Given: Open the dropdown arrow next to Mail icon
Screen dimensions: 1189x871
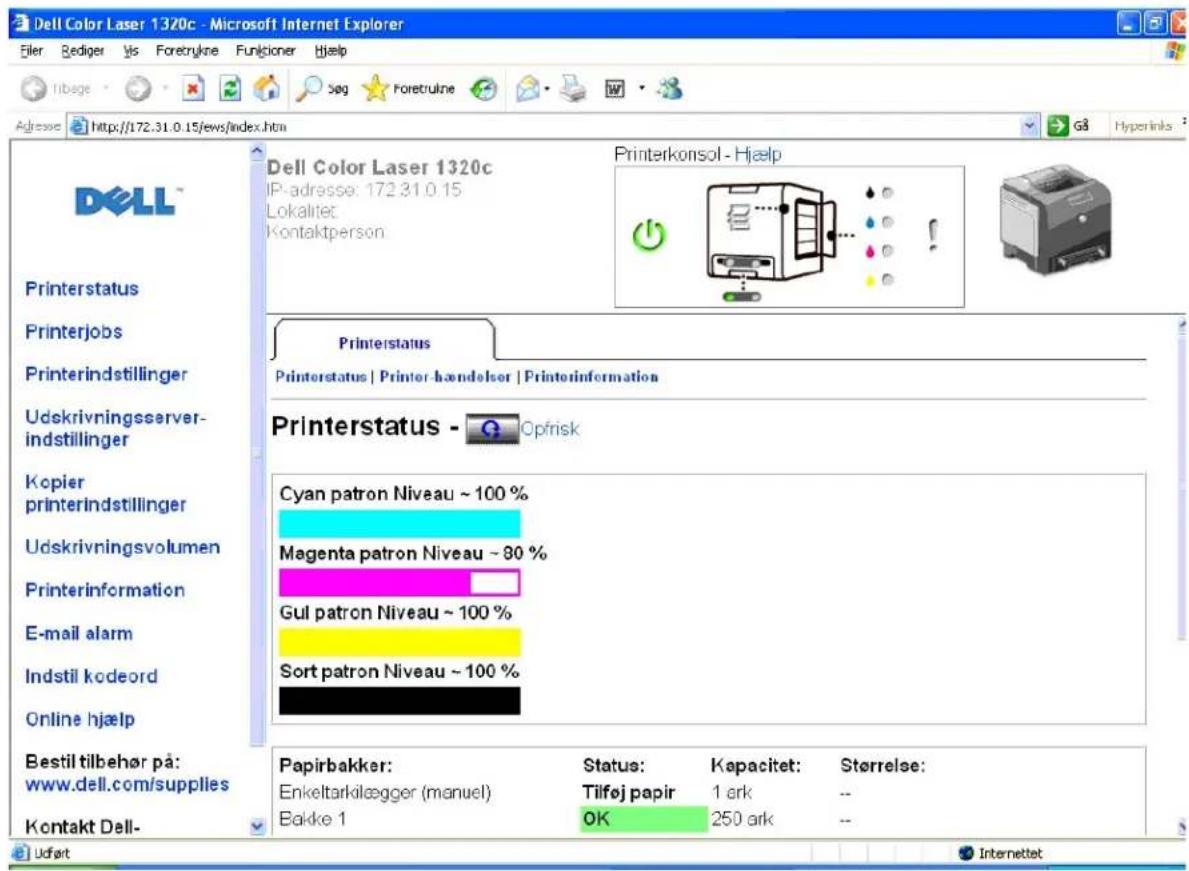Looking at the screenshot, I should point(547,89).
